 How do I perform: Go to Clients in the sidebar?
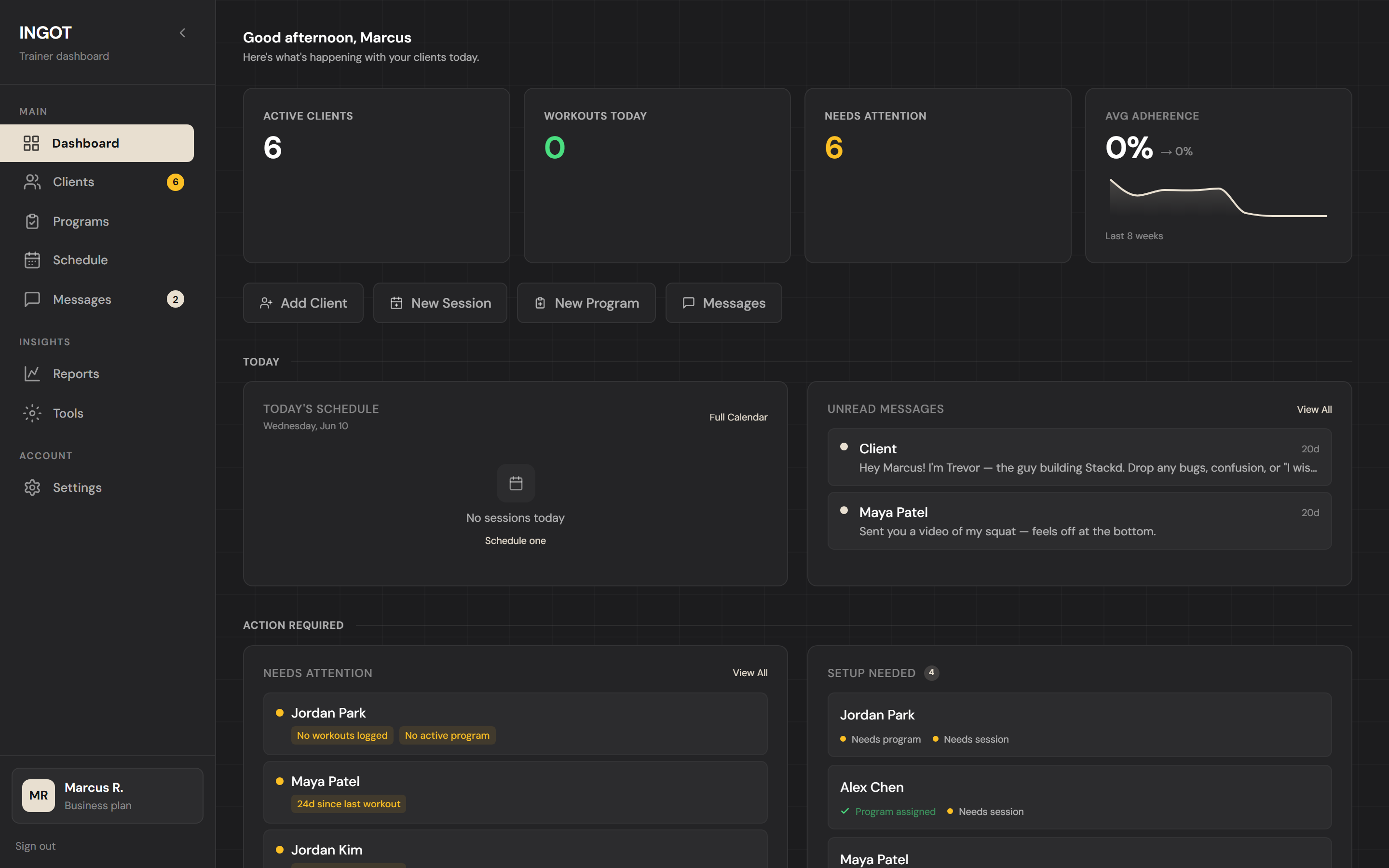[x=97, y=182]
